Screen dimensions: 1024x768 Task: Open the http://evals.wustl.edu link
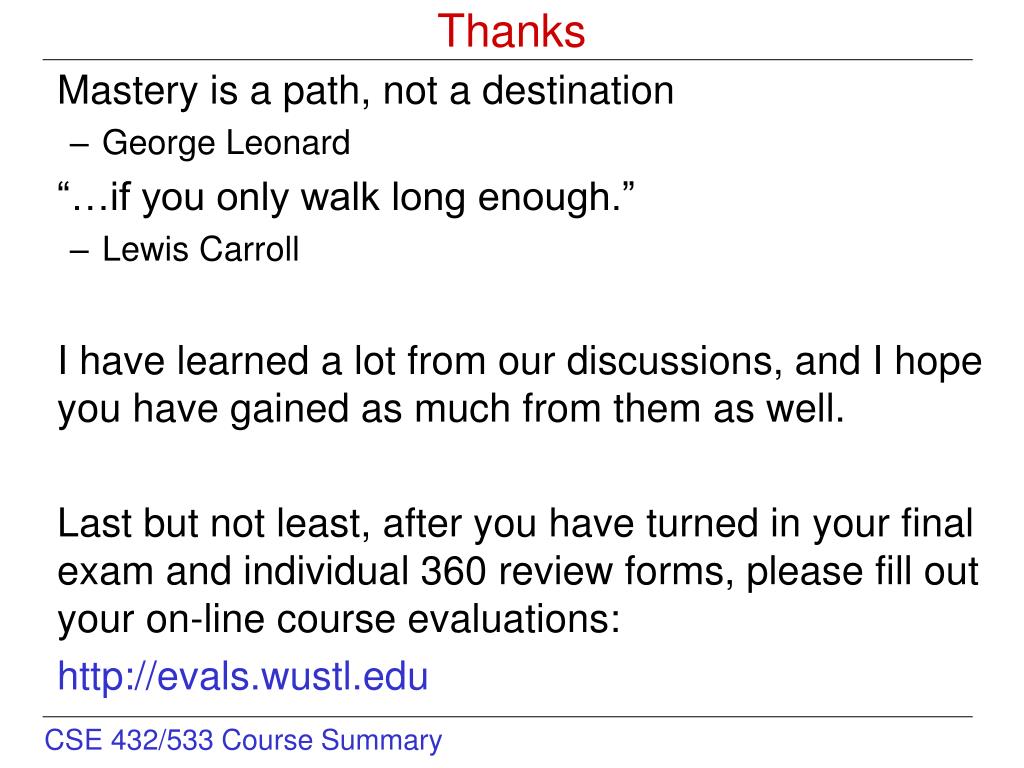(243, 676)
